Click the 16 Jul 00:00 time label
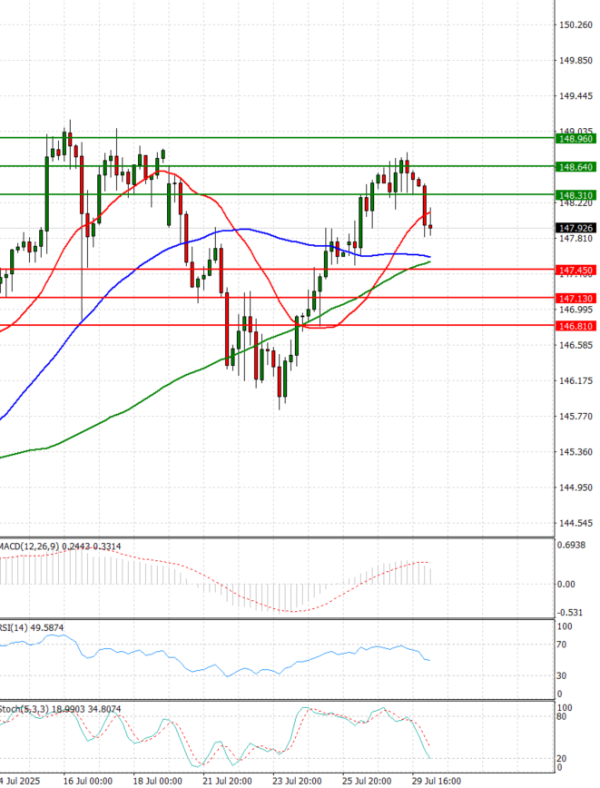Viewport: 600px width, 788px height. (x=87, y=781)
